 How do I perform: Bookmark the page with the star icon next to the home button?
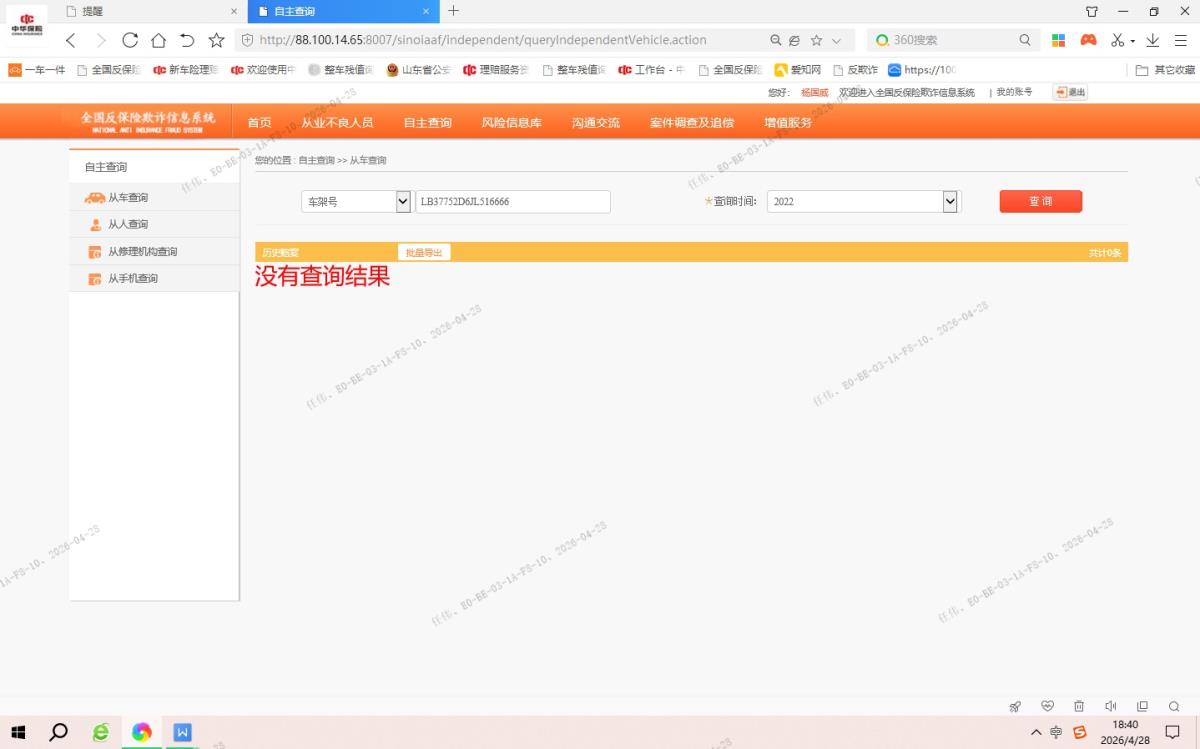tap(216, 40)
